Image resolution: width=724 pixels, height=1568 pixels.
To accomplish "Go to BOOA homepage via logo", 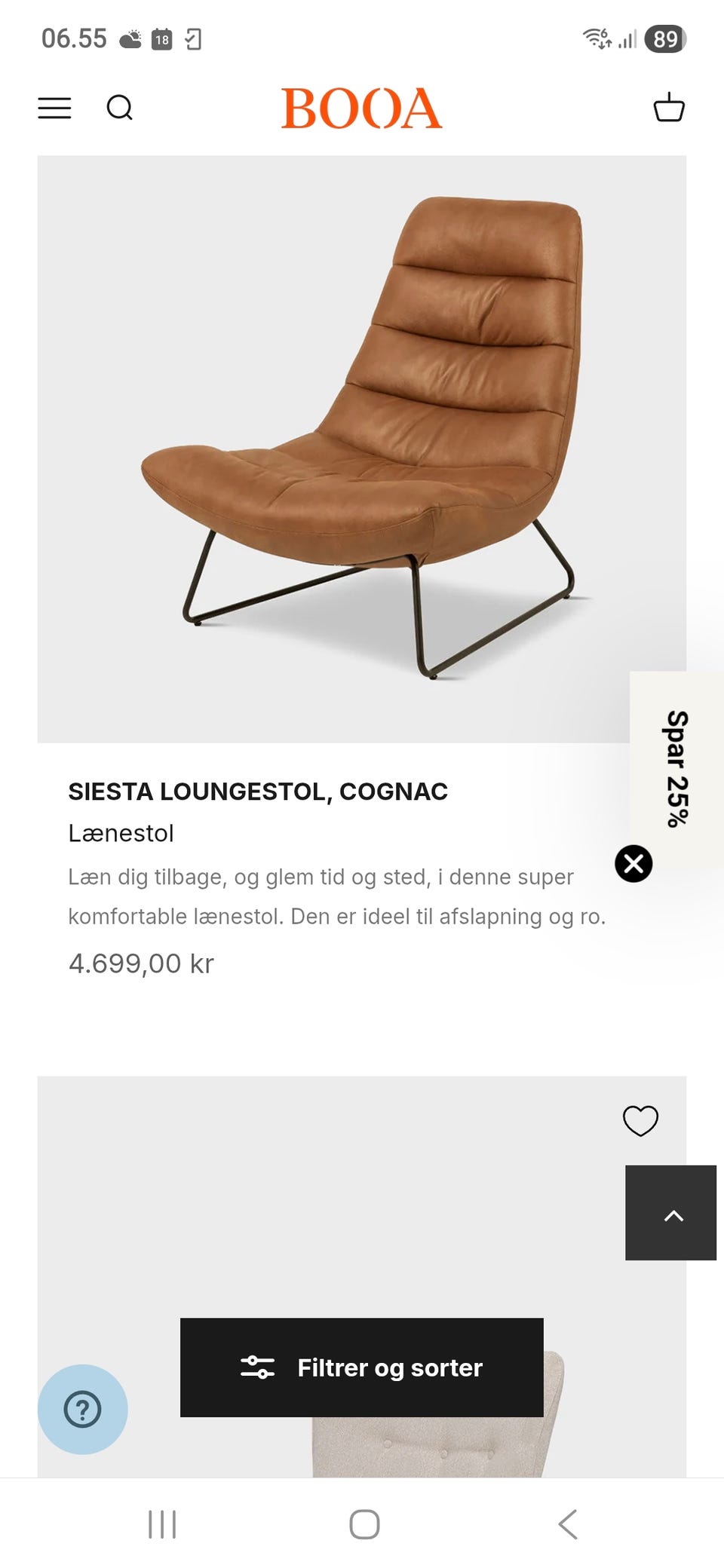I will pos(361,108).
